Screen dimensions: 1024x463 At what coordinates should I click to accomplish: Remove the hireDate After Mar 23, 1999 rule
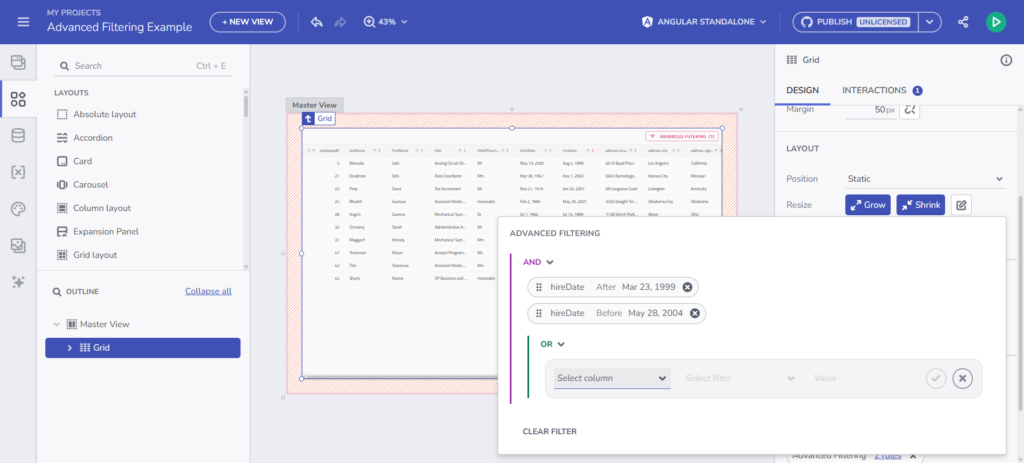coord(687,287)
